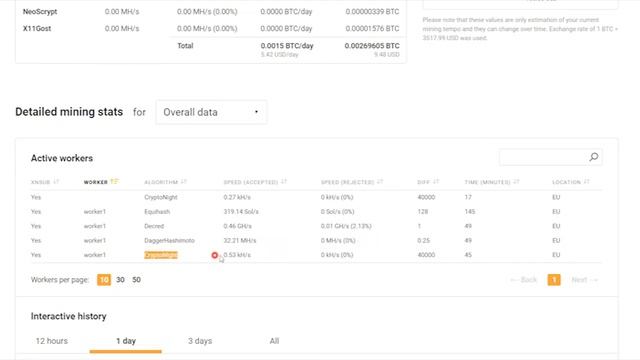Click the time value 17
This screenshot has width=640, height=360.
468,197
